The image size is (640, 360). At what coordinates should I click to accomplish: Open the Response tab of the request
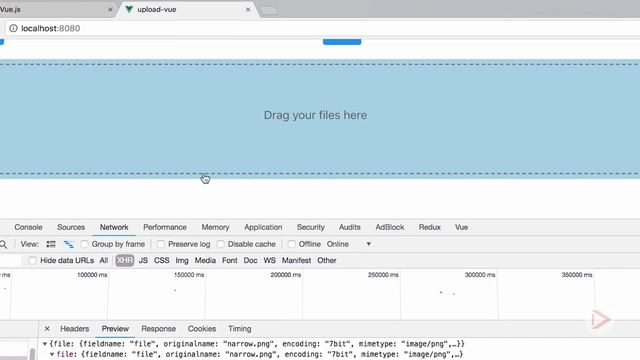[x=158, y=329]
